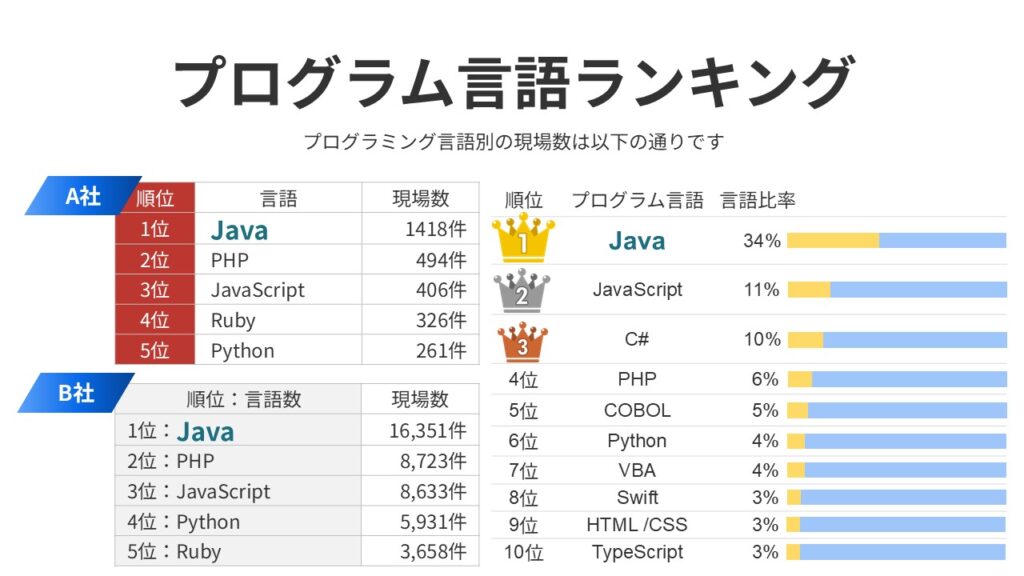Click the bronze number 3 crown icon

(x=522, y=340)
